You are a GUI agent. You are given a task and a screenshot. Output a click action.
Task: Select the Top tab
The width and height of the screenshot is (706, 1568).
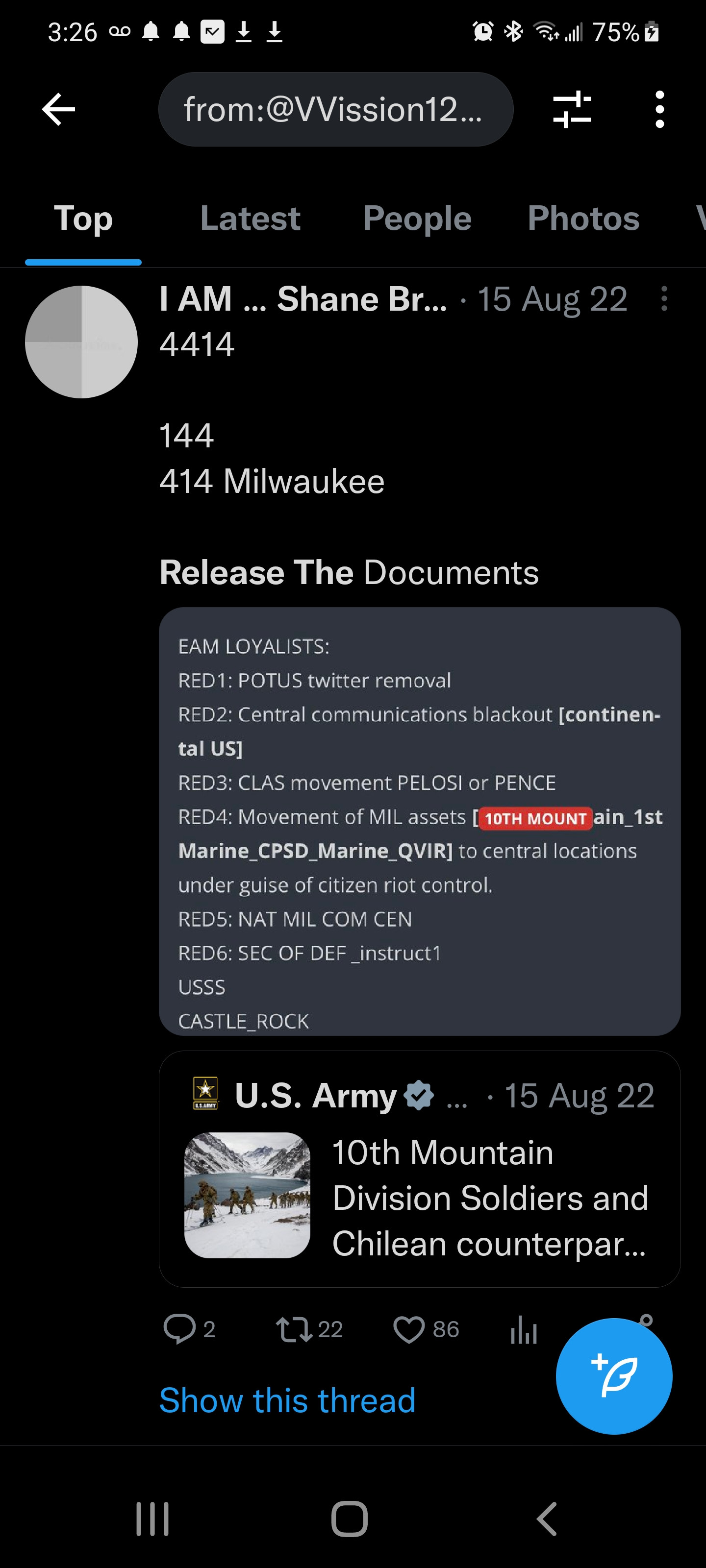83,219
